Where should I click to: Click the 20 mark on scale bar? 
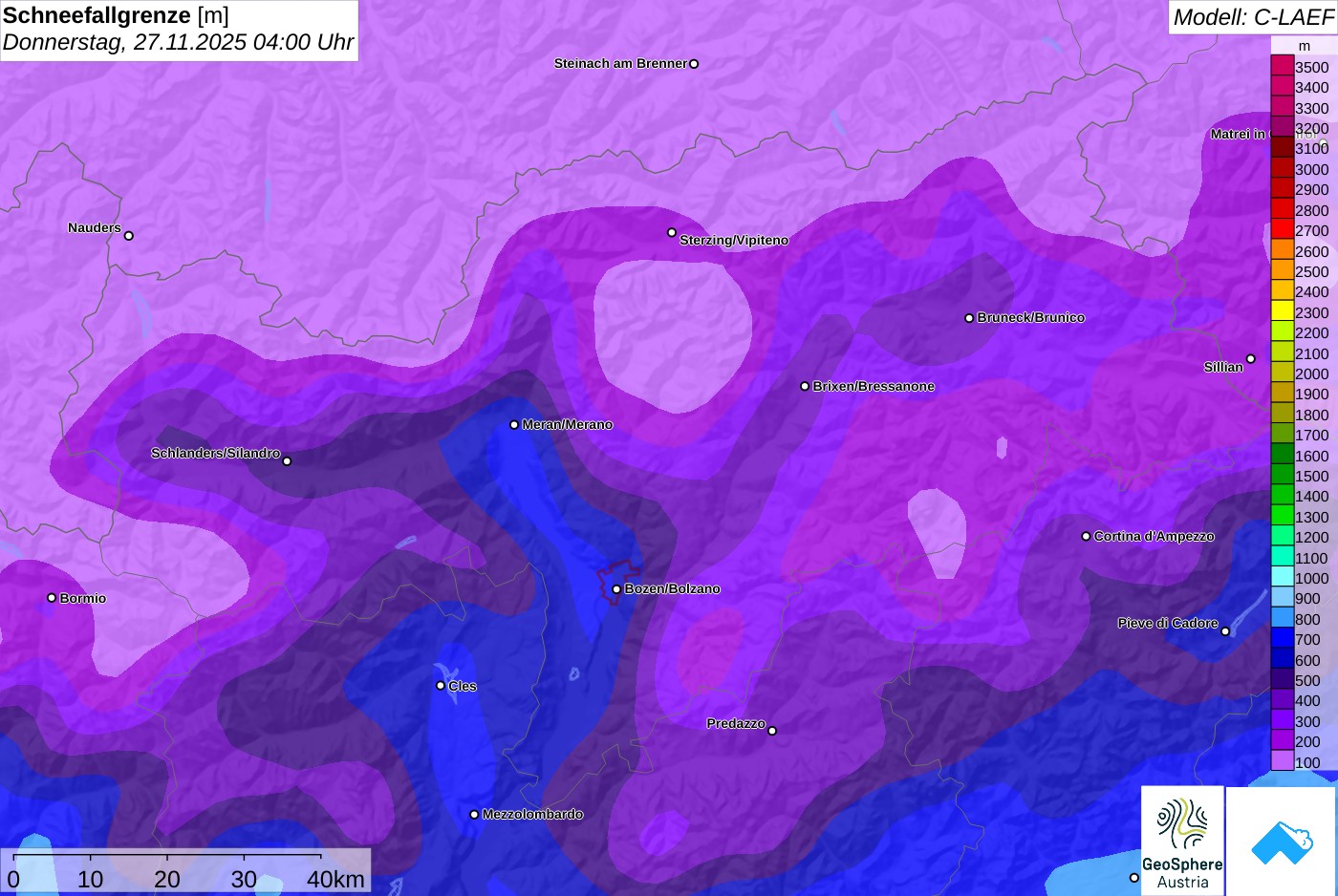[x=167, y=880]
